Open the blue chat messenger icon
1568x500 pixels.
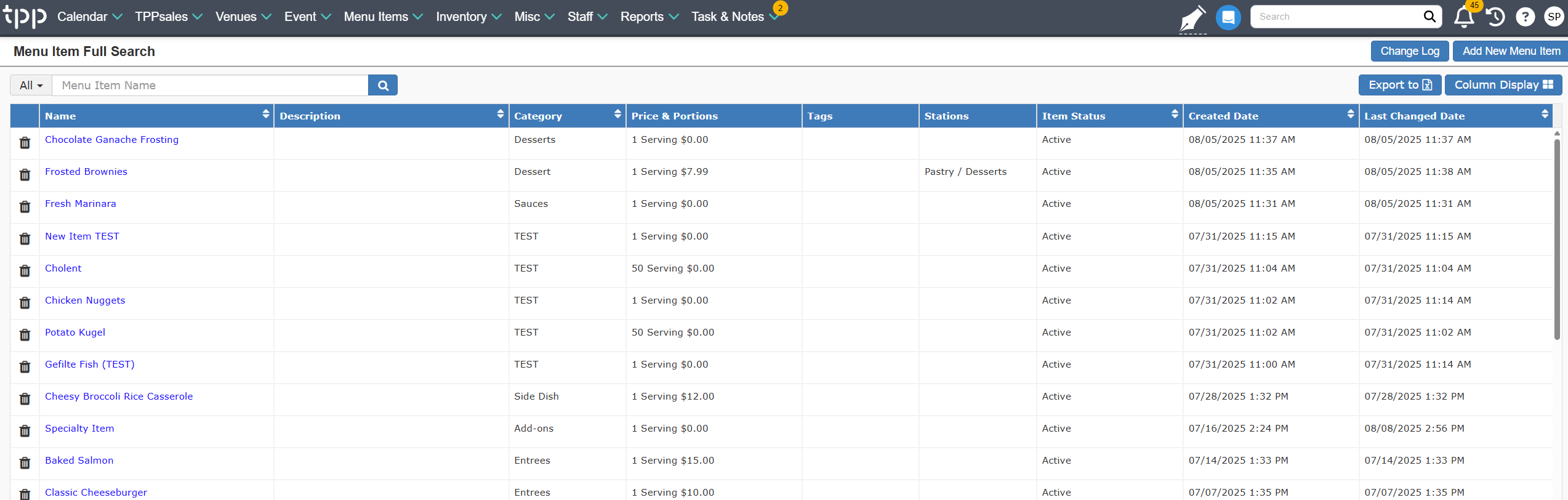click(1228, 17)
